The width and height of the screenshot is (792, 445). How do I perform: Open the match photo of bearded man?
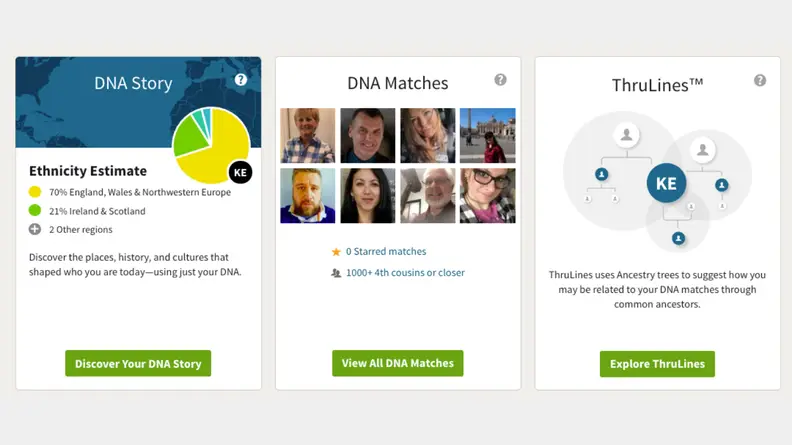pyautogui.click(x=308, y=195)
